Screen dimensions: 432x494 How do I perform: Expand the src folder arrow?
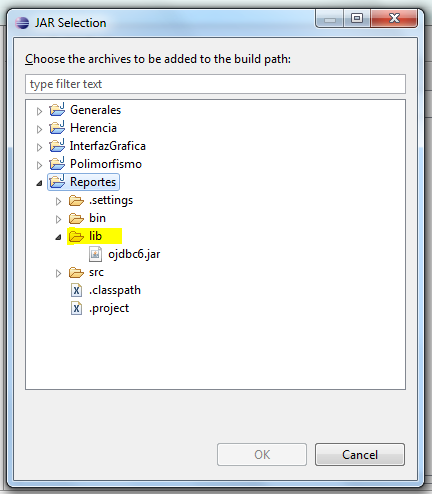click(58, 273)
